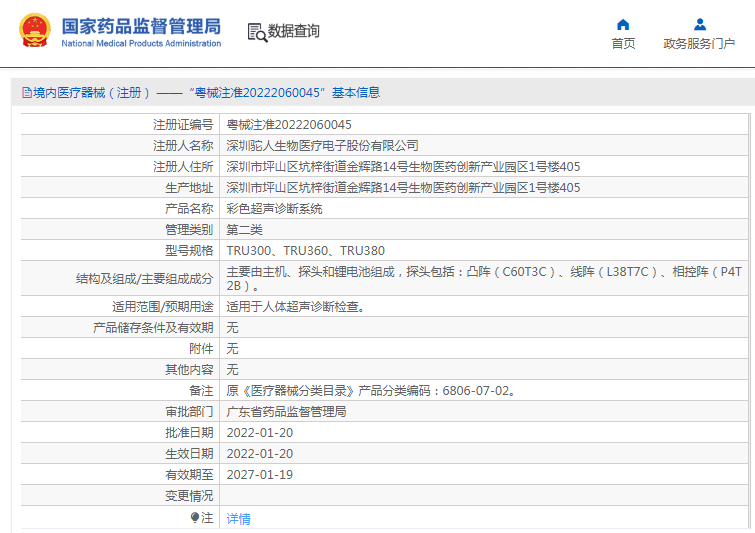
Task: Click 适用于人体超声诊断检查 value
Action: click(x=296, y=307)
